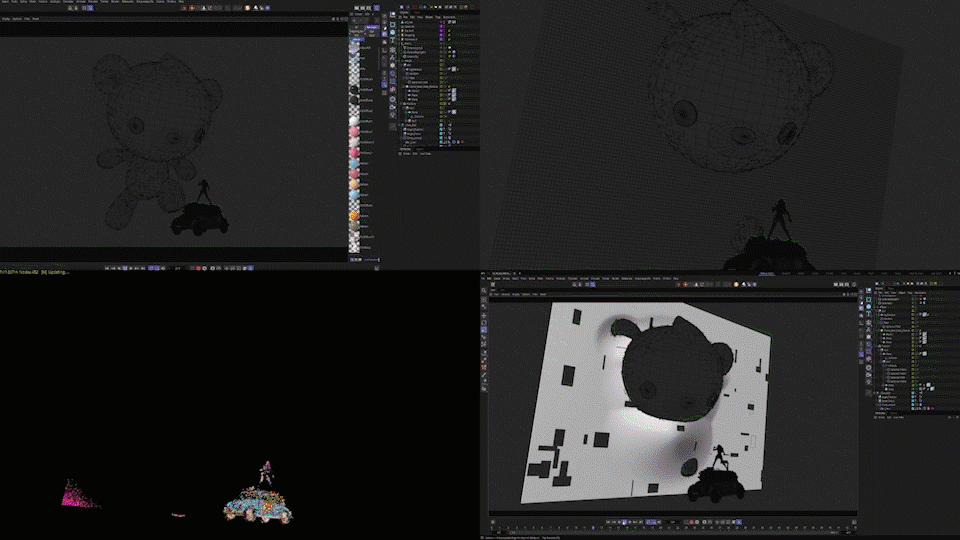
Task: Select the Move tool in bottom-right window's left toolbar
Action: [484, 315]
